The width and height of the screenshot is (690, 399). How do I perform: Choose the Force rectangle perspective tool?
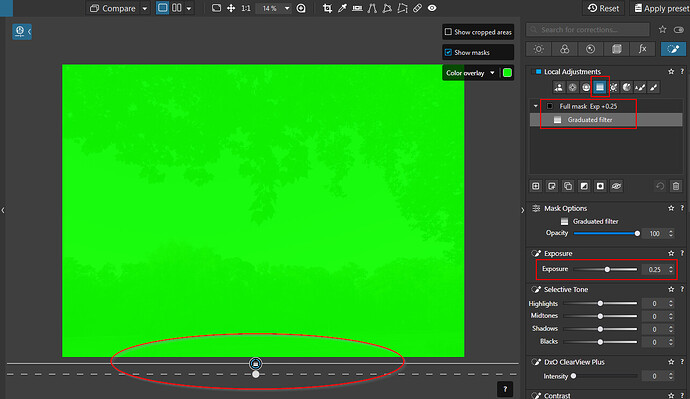click(387, 8)
